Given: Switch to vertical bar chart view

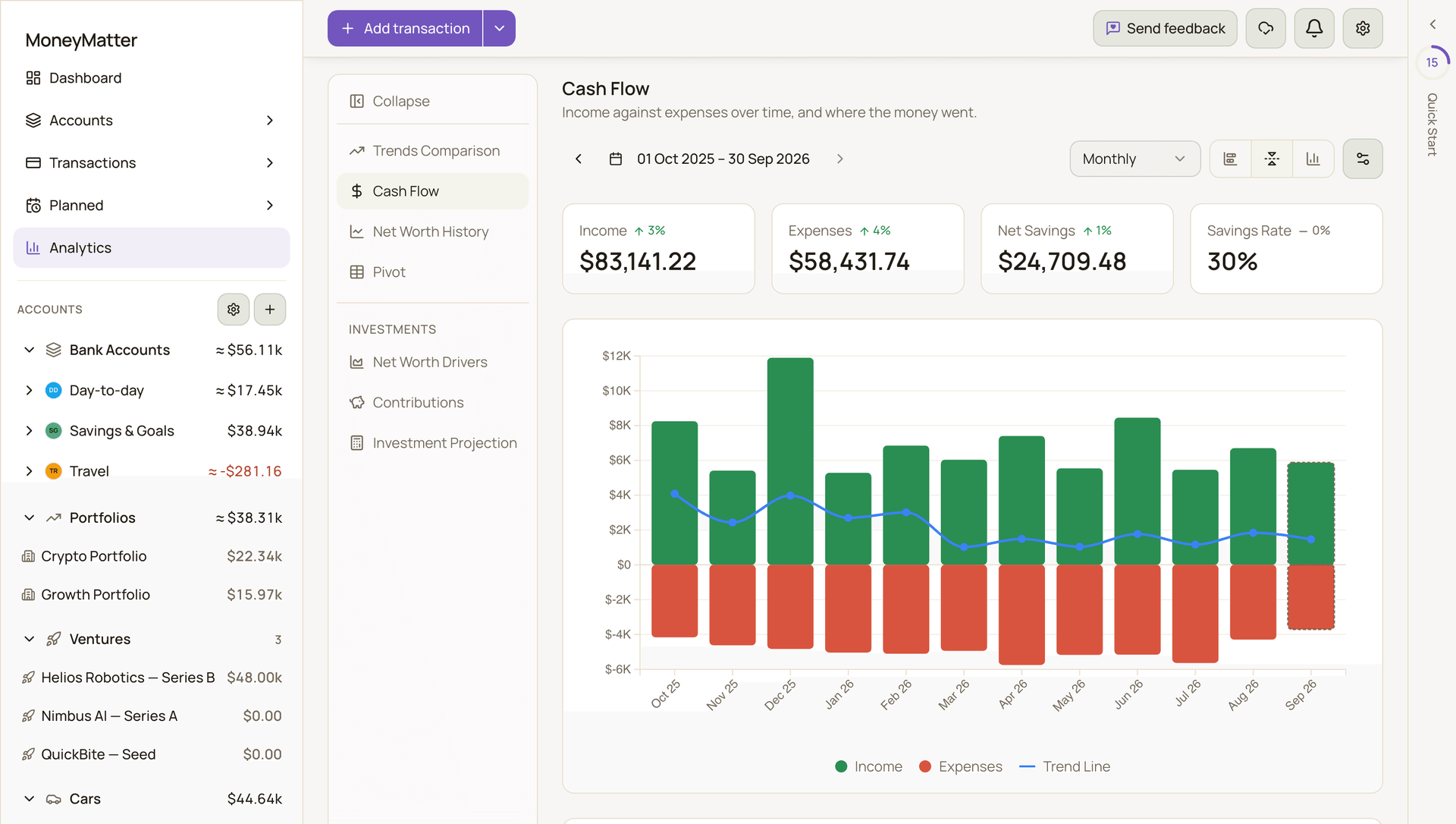Looking at the screenshot, I should pyautogui.click(x=1313, y=159).
